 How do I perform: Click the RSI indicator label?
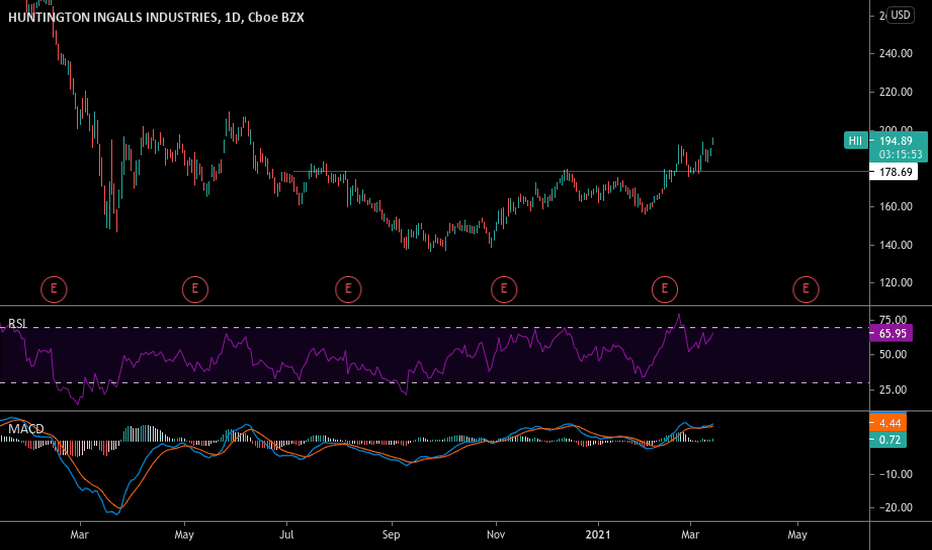coord(17,323)
